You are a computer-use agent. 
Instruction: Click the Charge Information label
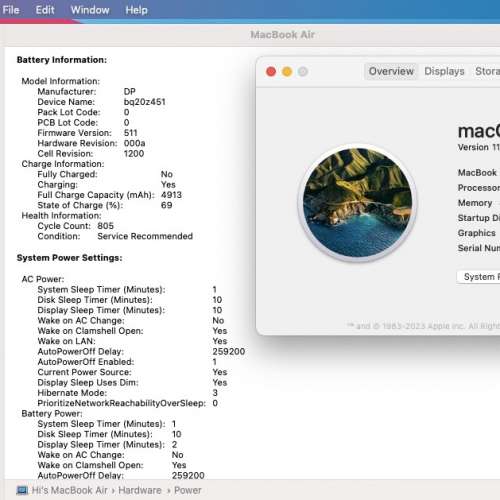tap(63, 164)
